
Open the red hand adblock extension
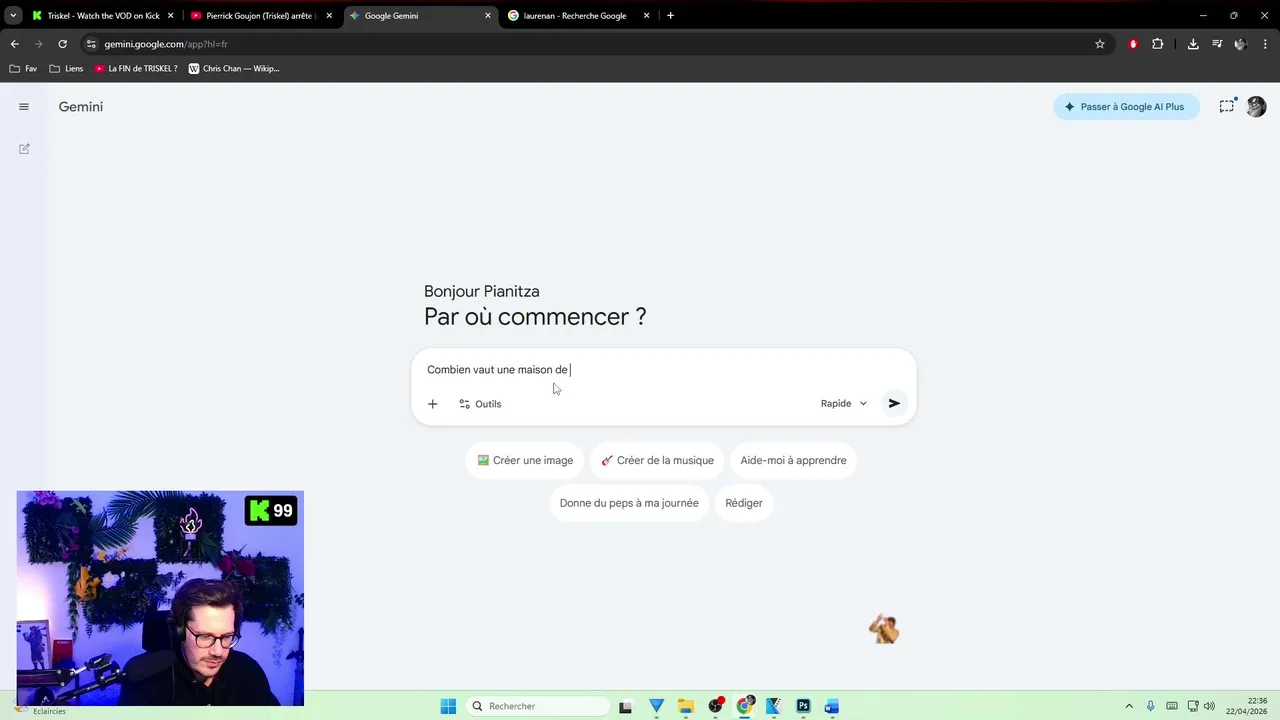coord(1133,44)
